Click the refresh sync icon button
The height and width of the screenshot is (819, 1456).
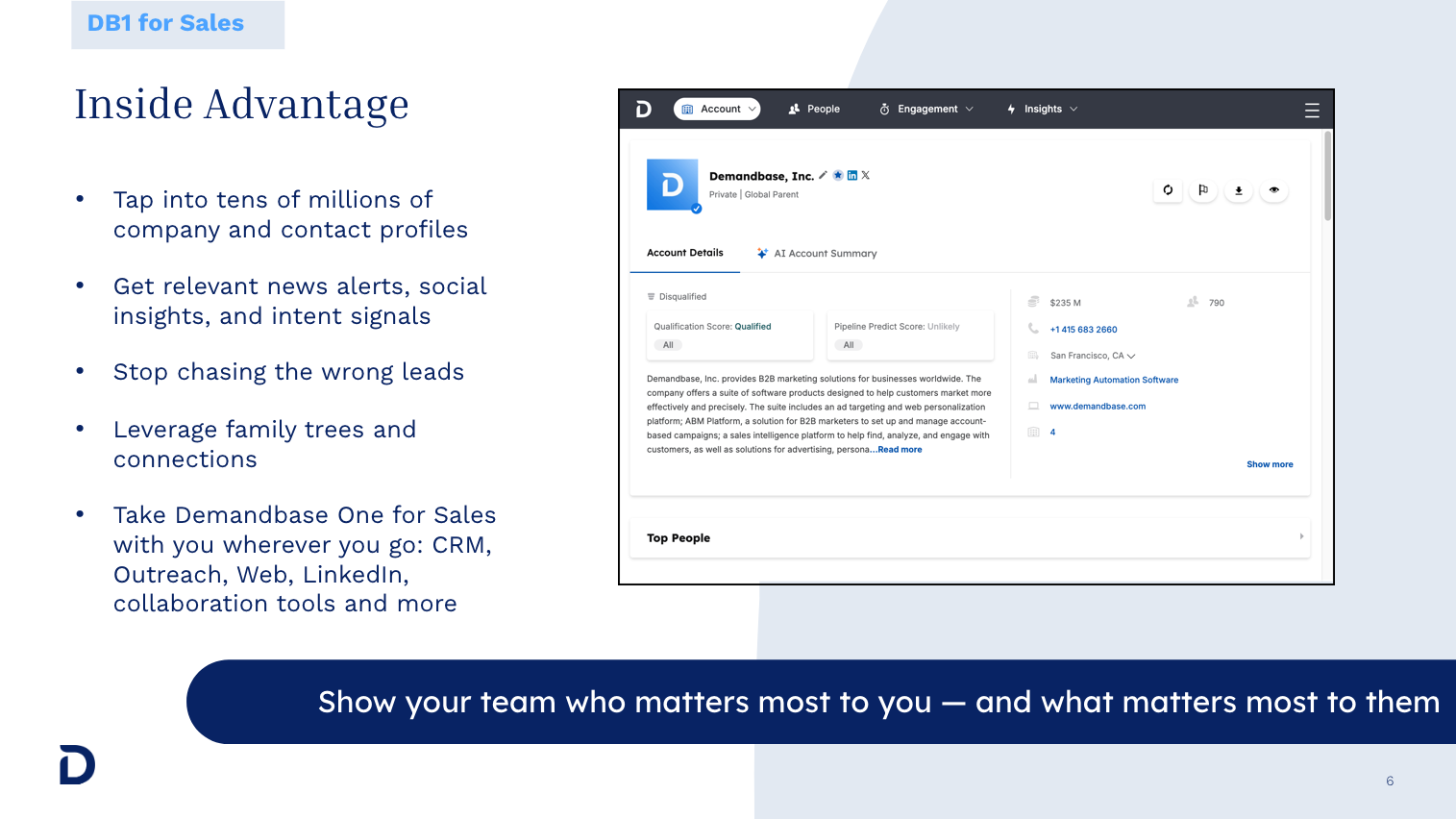[1168, 190]
